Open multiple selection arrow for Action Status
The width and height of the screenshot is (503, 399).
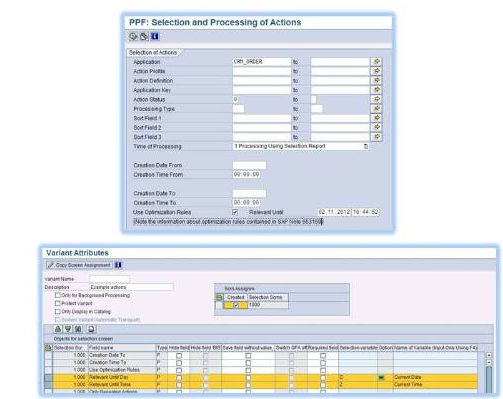point(377,99)
